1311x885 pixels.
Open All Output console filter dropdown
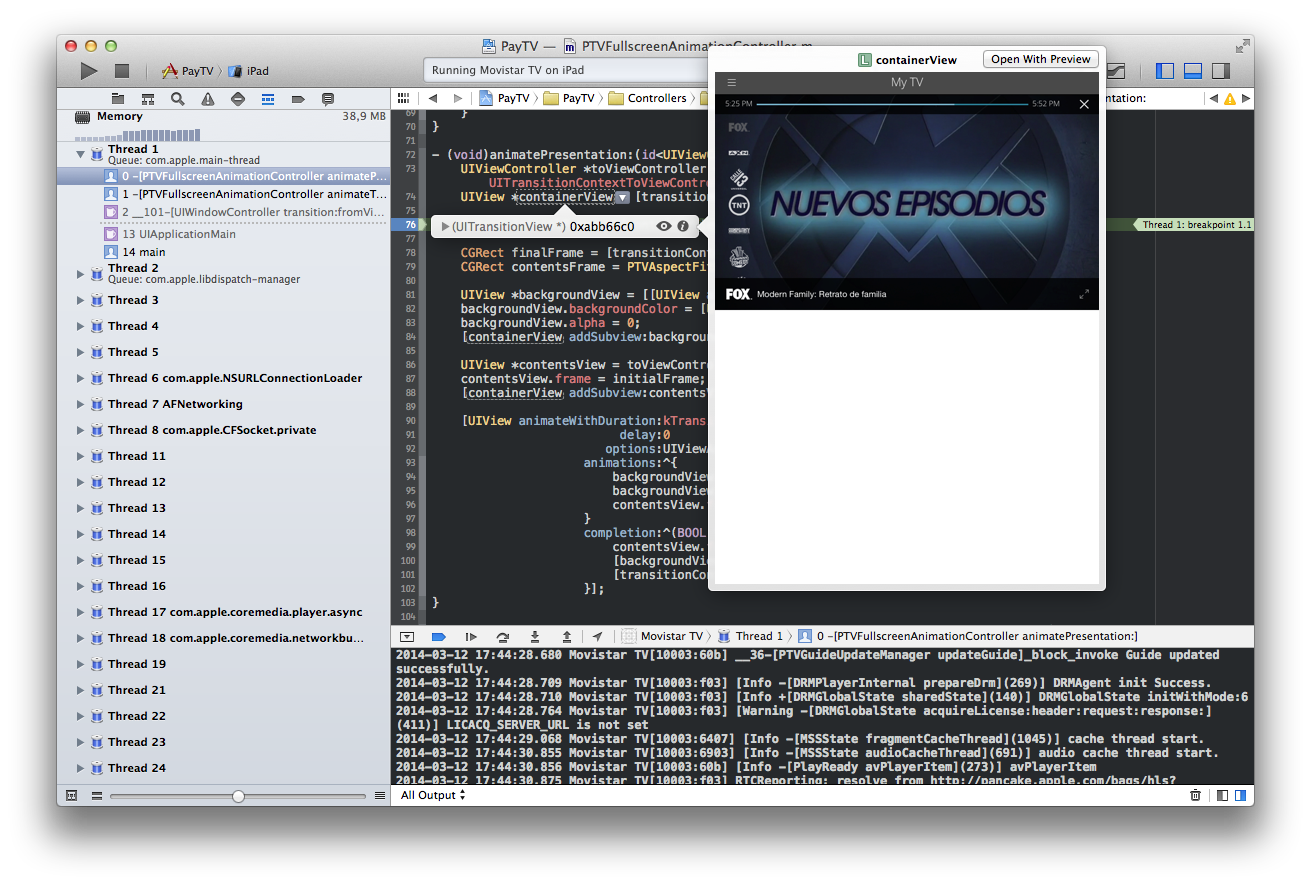coord(433,795)
